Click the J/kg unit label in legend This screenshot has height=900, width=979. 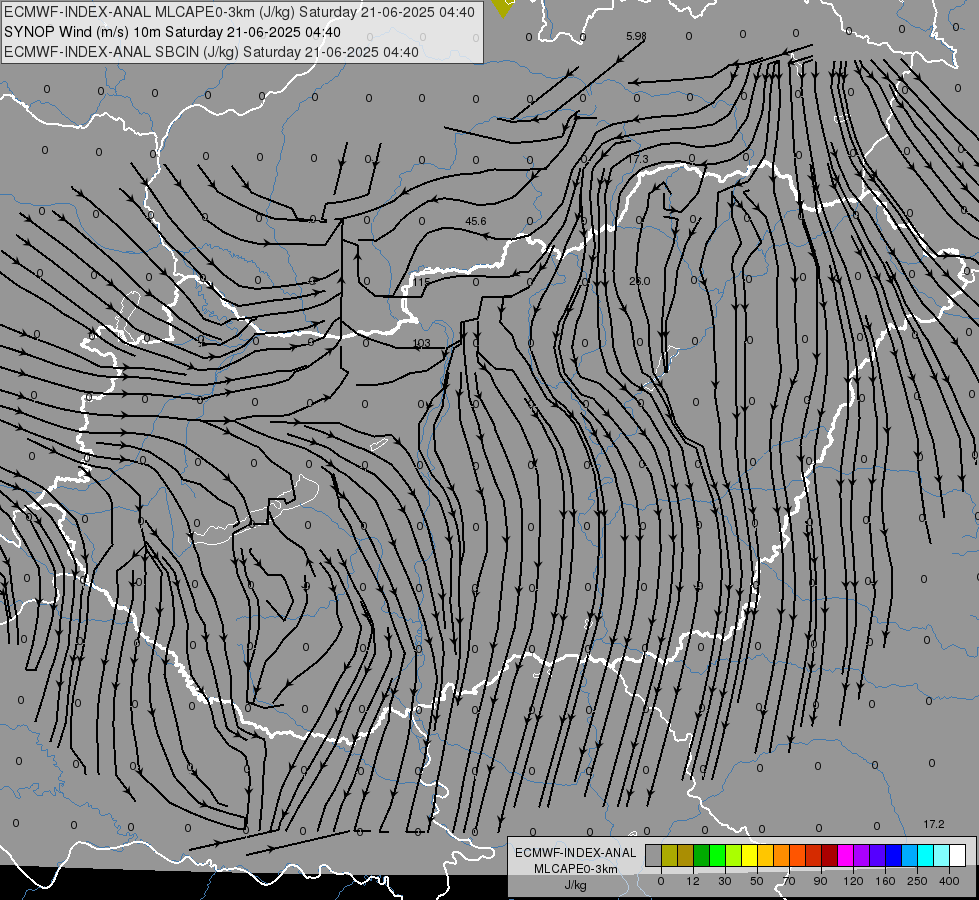pyautogui.click(x=575, y=885)
